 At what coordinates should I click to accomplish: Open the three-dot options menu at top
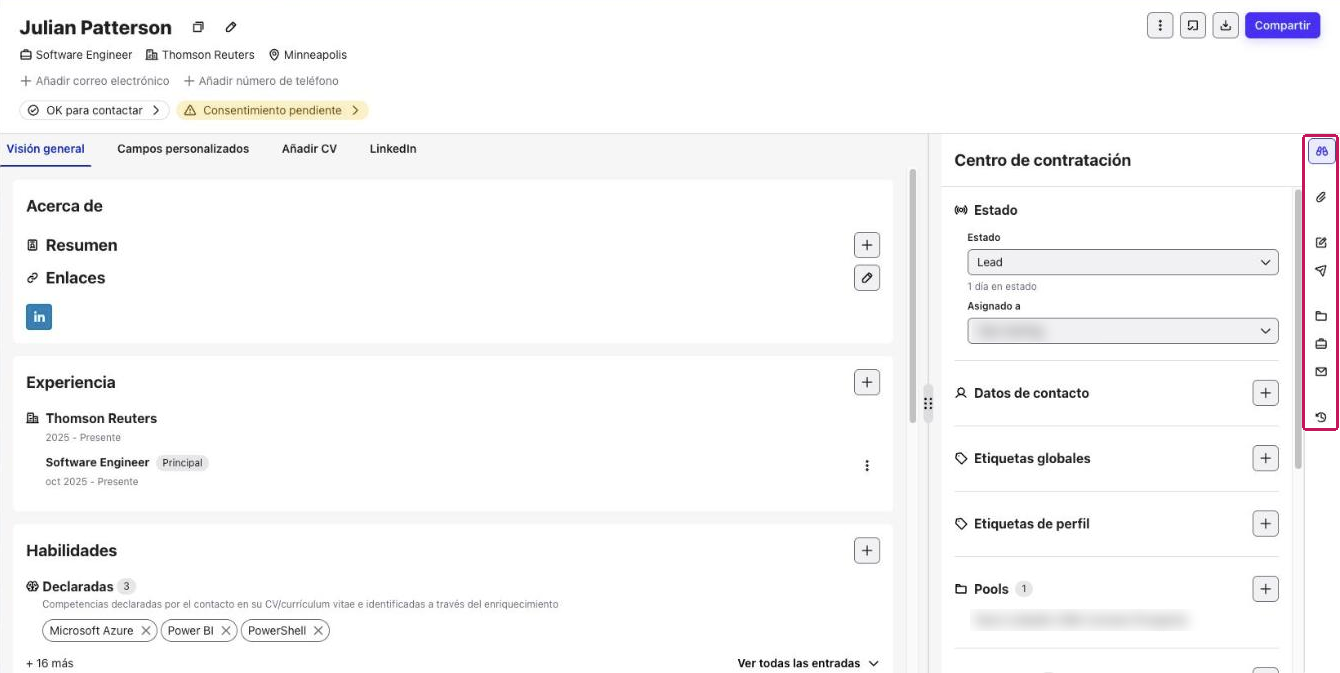(1160, 26)
